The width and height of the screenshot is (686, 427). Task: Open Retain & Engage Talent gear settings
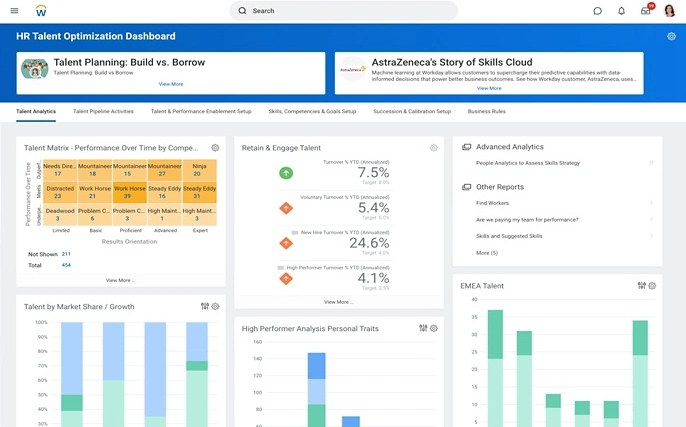(x=434, y=148)
